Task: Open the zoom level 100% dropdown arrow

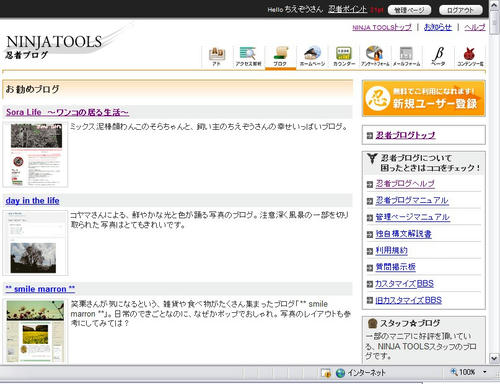Action: click(485, 372)
